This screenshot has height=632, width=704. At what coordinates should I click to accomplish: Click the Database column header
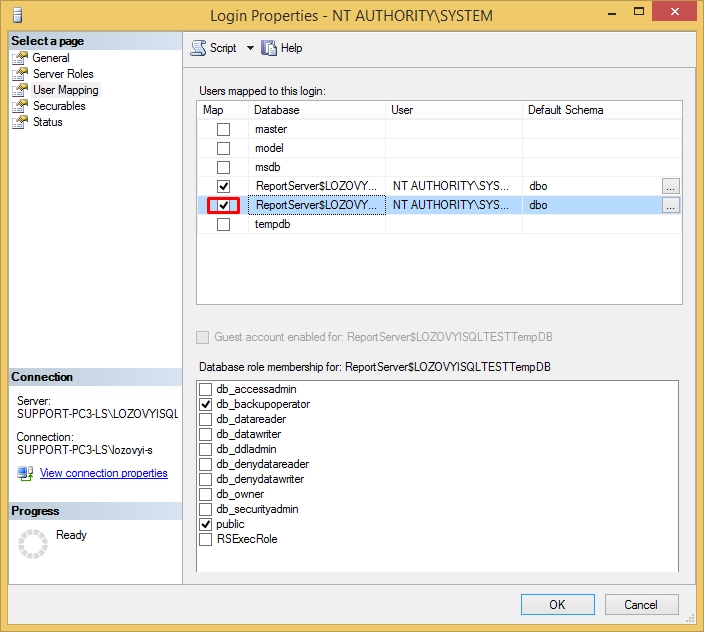pos(317,110)
